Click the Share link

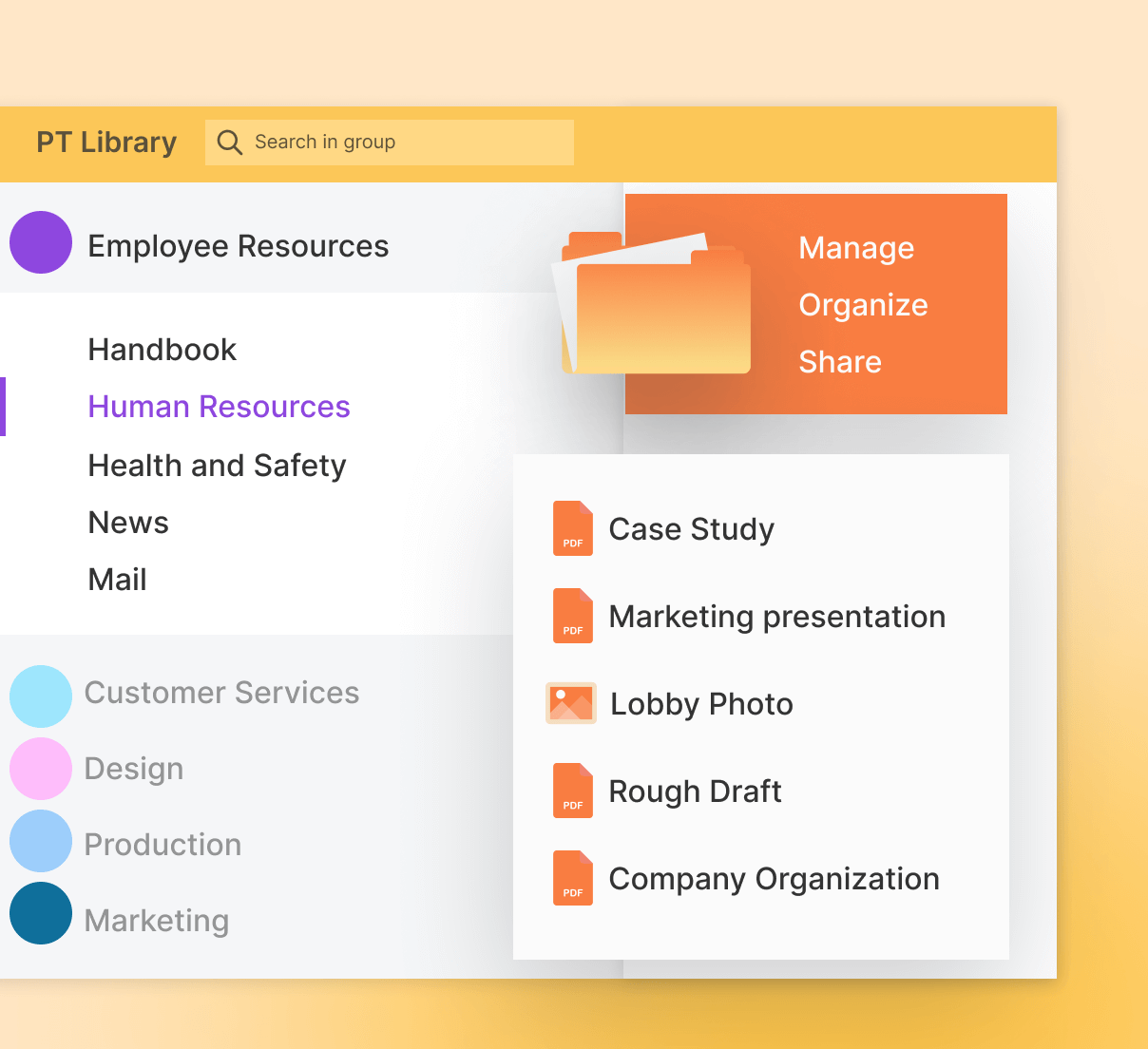840,361
